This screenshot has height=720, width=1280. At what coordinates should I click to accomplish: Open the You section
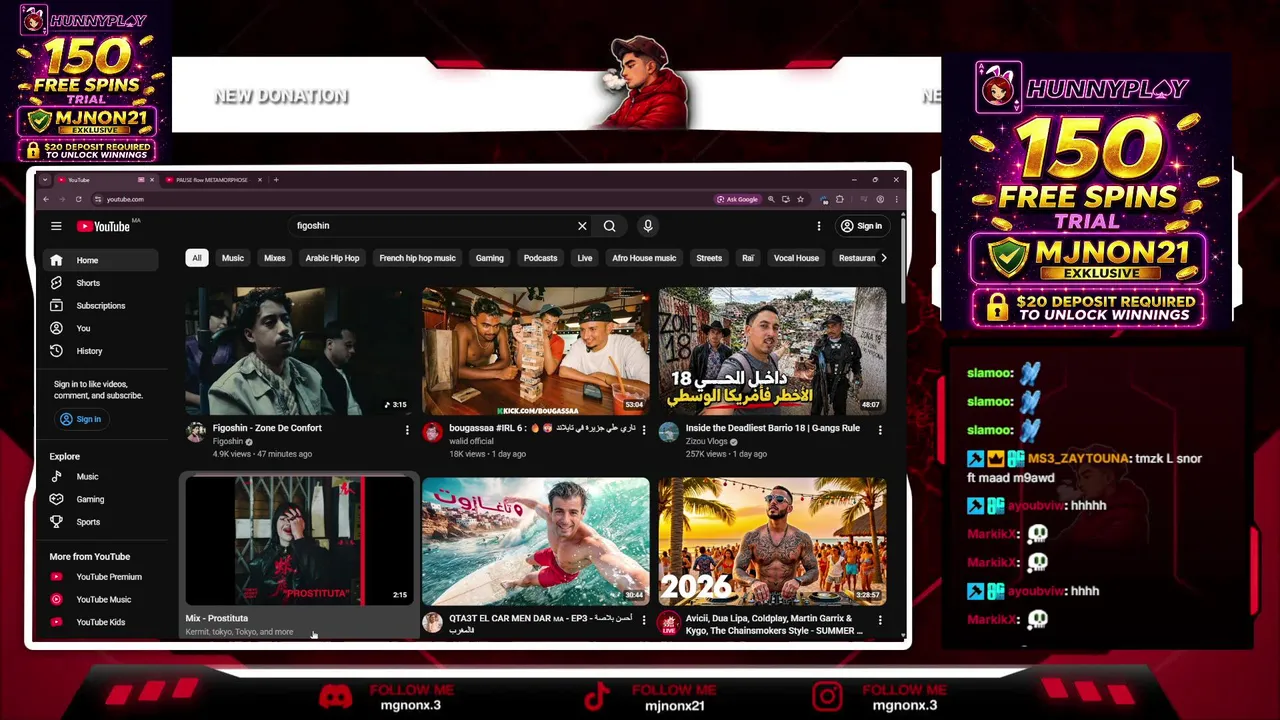coord(100,328)
